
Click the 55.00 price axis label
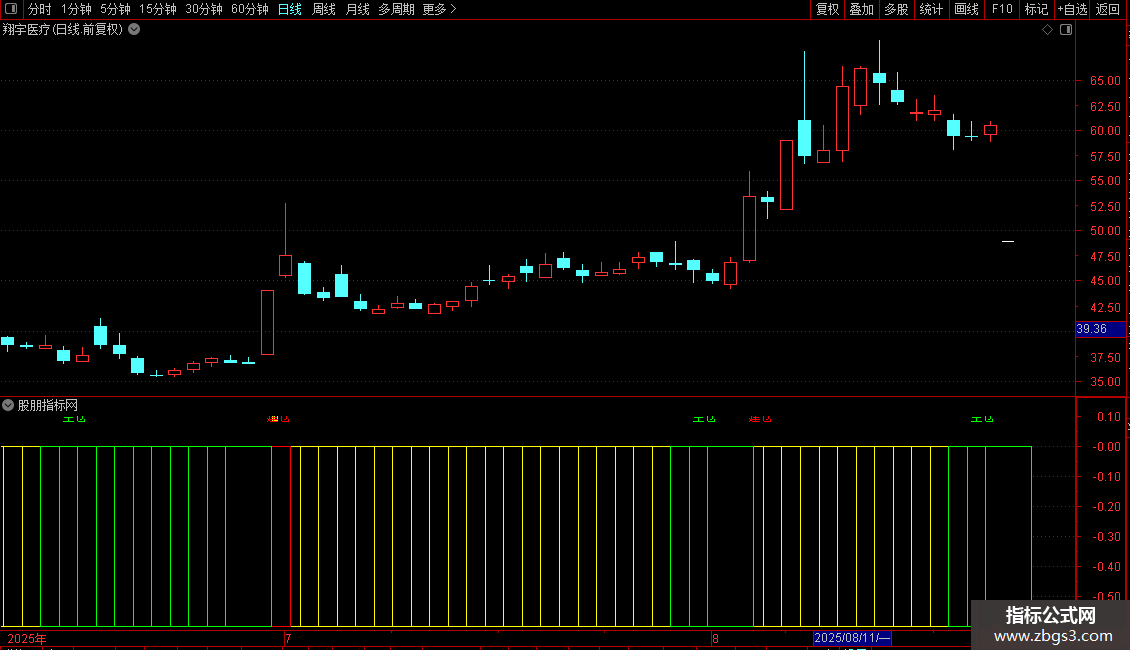tap(1105, 181)
